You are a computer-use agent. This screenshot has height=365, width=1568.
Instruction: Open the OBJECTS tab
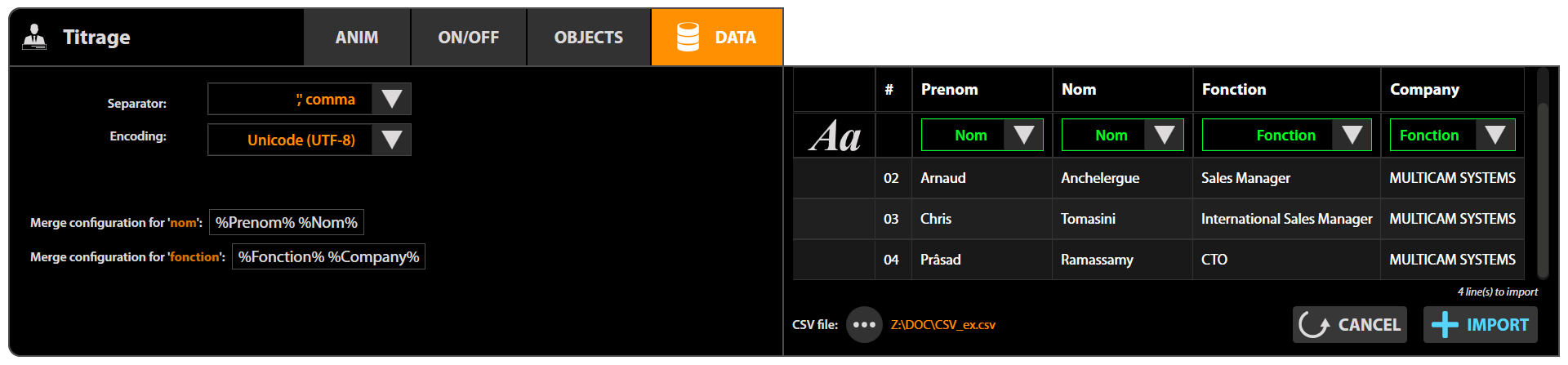pyautogui.click(x=588, y=38)
